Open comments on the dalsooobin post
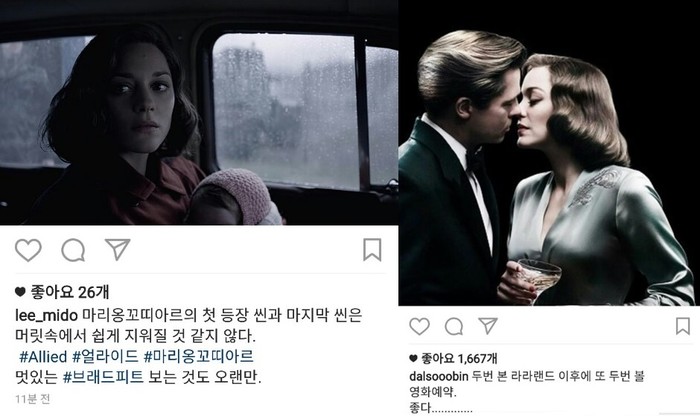Viewport: 700px width, 416px height. (454, 327)
